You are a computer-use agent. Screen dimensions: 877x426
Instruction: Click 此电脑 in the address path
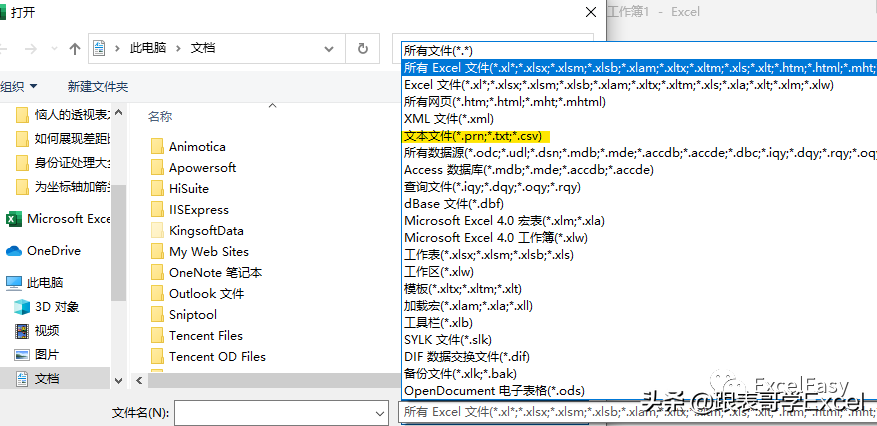point(148,49)
